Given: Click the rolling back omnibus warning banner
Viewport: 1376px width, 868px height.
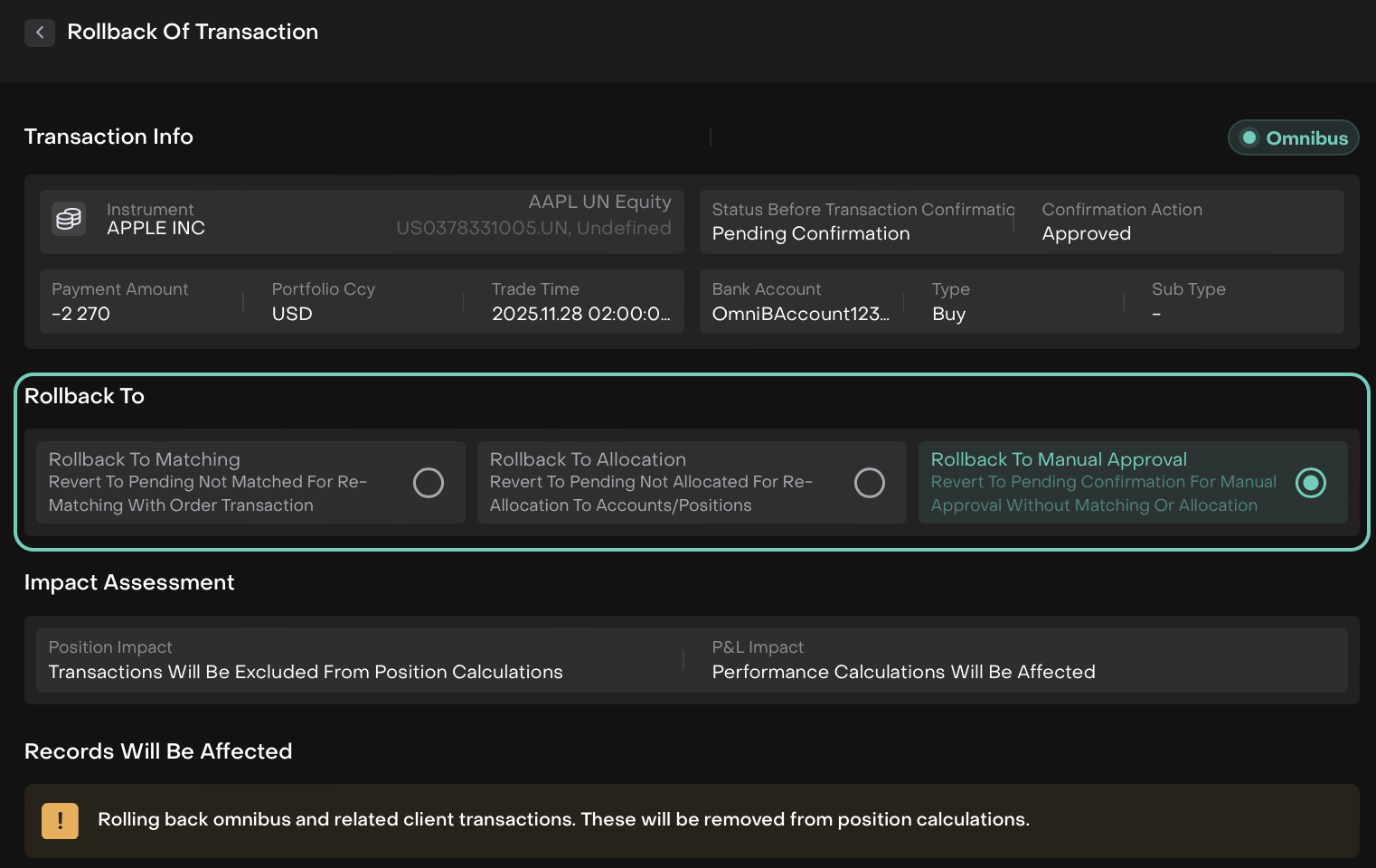Looking at the screenshot, I should click(x=692, y=820).
